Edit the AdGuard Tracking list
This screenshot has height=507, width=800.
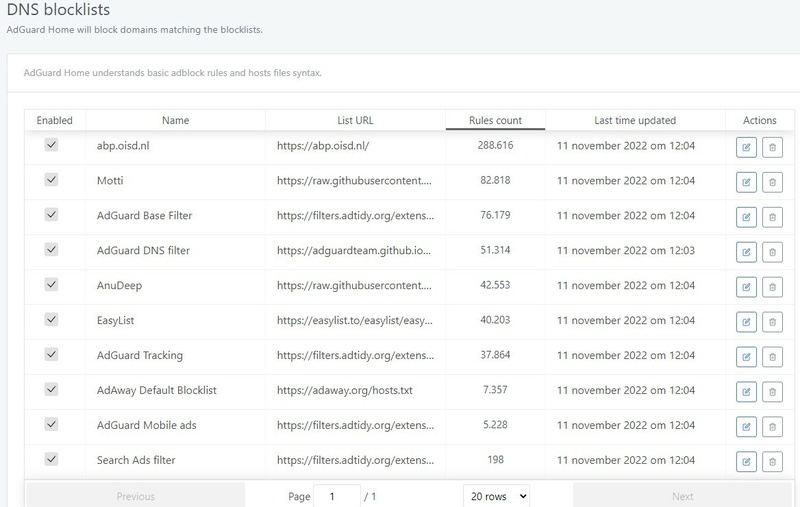pos(746,357)
